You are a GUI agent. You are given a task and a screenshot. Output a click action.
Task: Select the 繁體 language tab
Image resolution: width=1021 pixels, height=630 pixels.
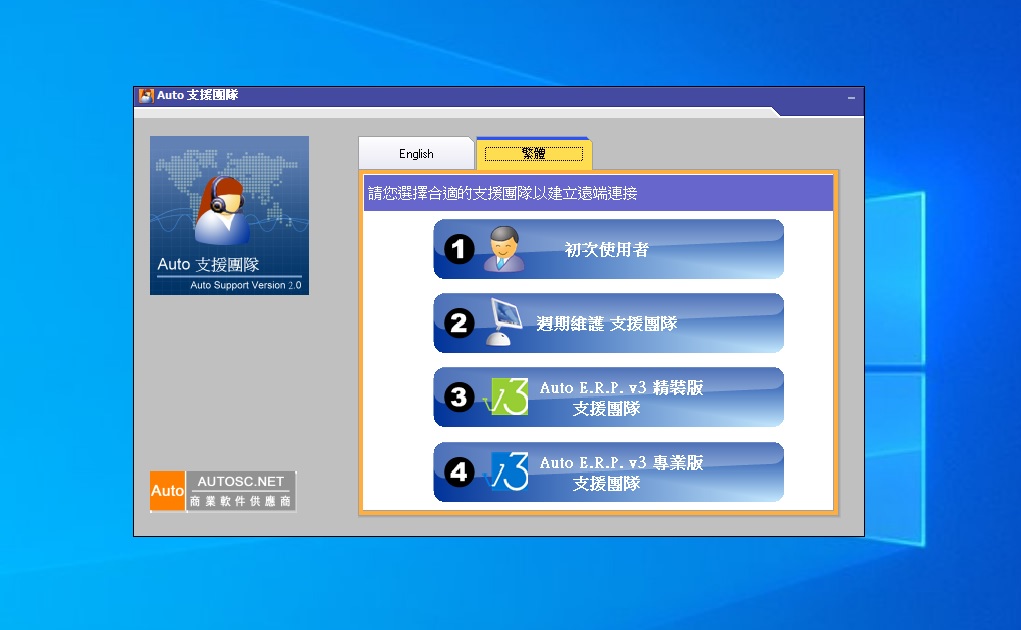tap(533, 154)
